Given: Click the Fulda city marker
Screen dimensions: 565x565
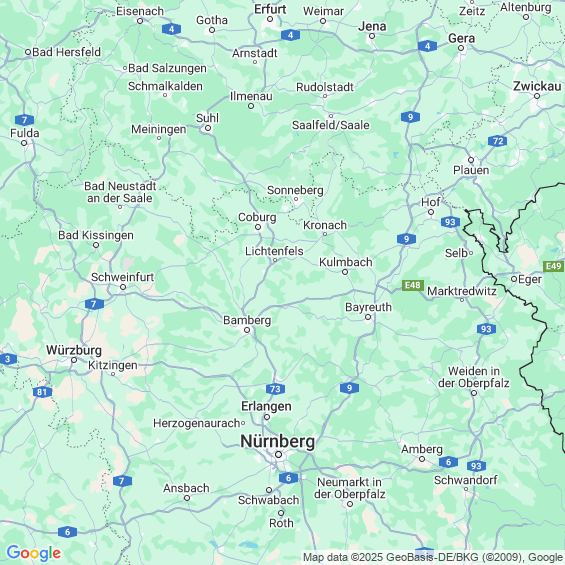Looking at the screenshot, I should 24,143.
